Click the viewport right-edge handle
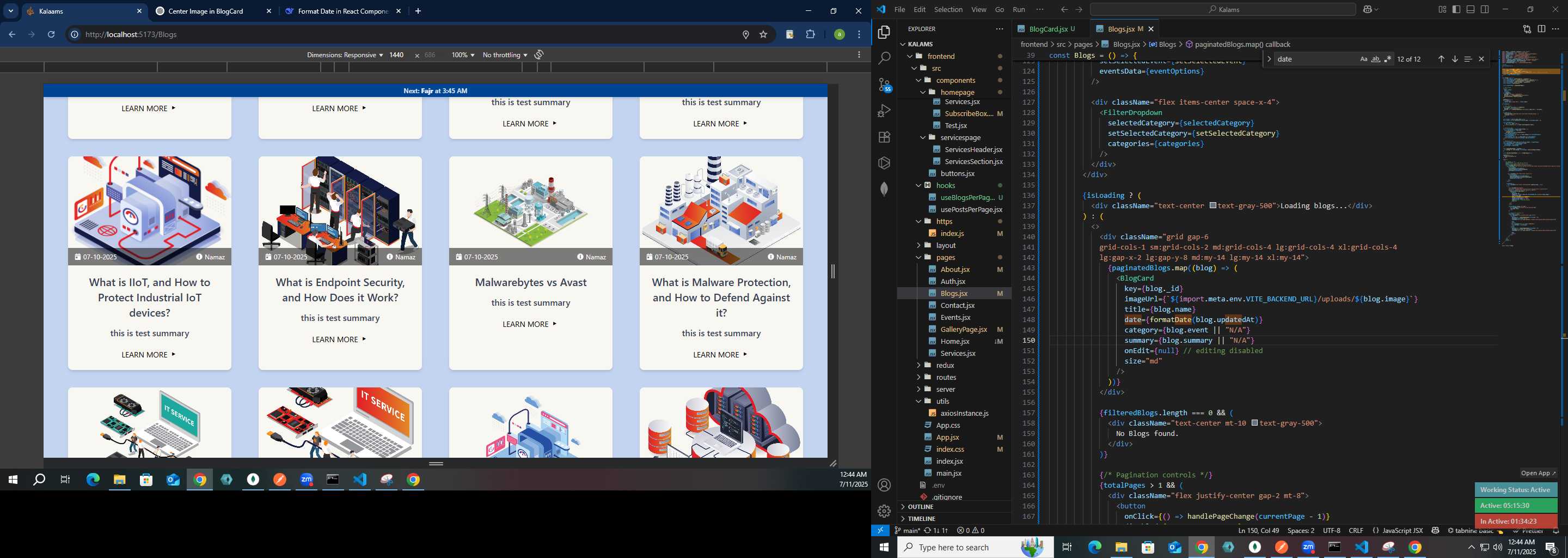 coord(832,271)
